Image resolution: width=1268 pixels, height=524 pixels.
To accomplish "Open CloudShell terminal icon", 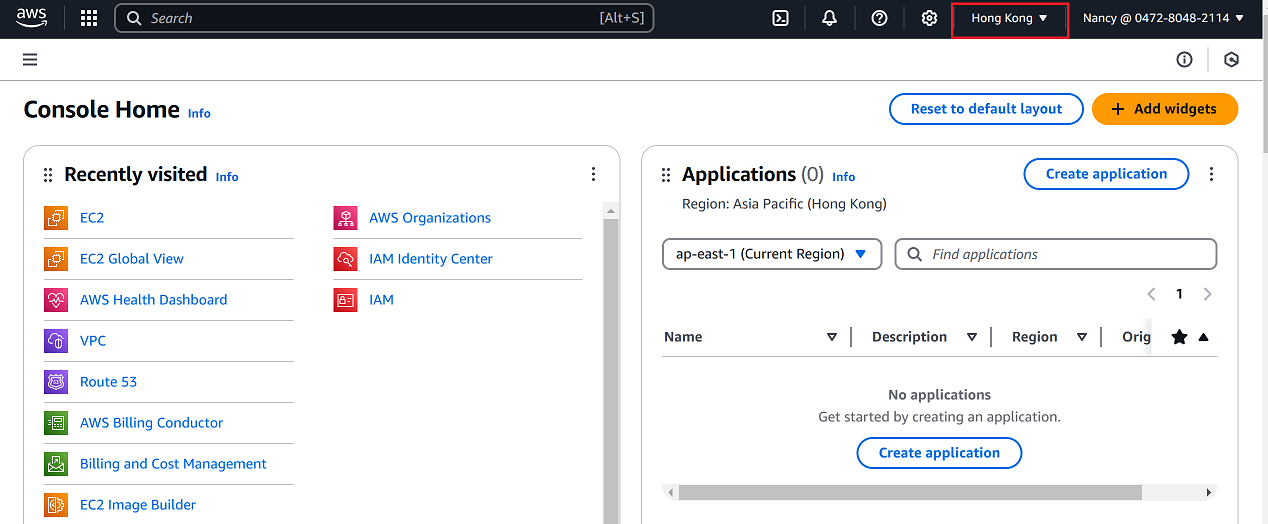I will tap(781, 18).
